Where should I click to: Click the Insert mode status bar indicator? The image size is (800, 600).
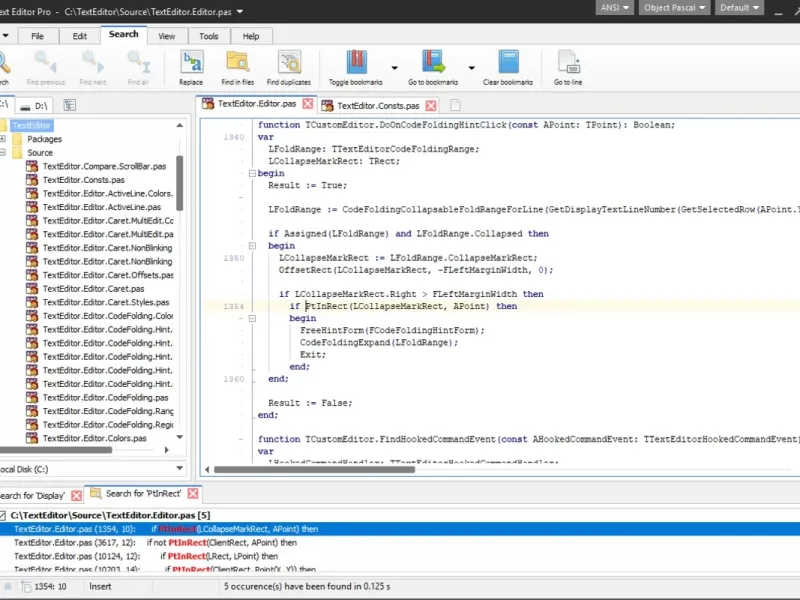coord(100,587)
